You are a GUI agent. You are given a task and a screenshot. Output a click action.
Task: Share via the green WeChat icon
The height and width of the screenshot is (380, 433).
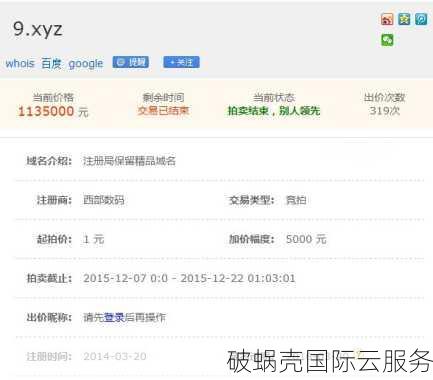[387, 40]
